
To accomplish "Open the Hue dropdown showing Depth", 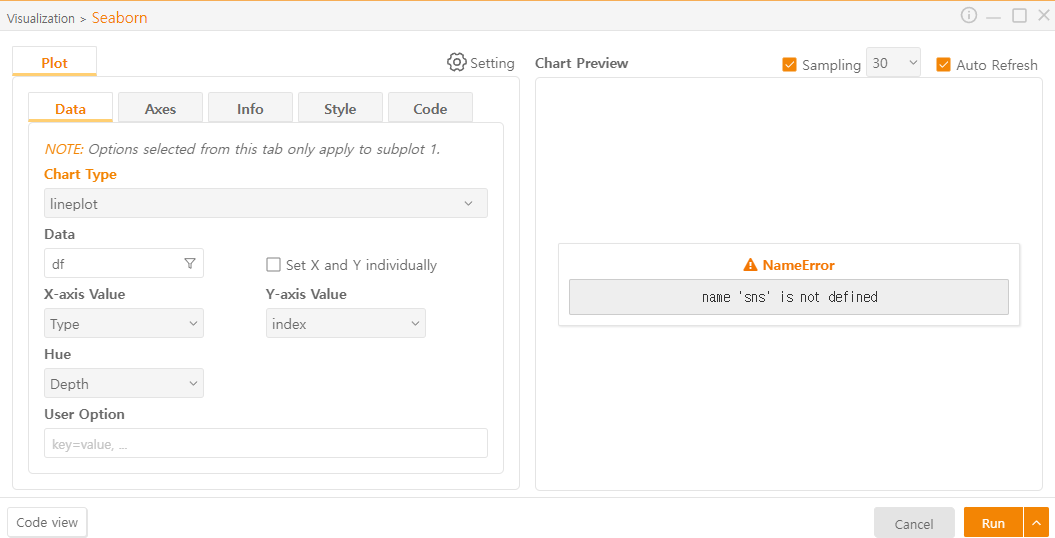I will tap(124, 383).
